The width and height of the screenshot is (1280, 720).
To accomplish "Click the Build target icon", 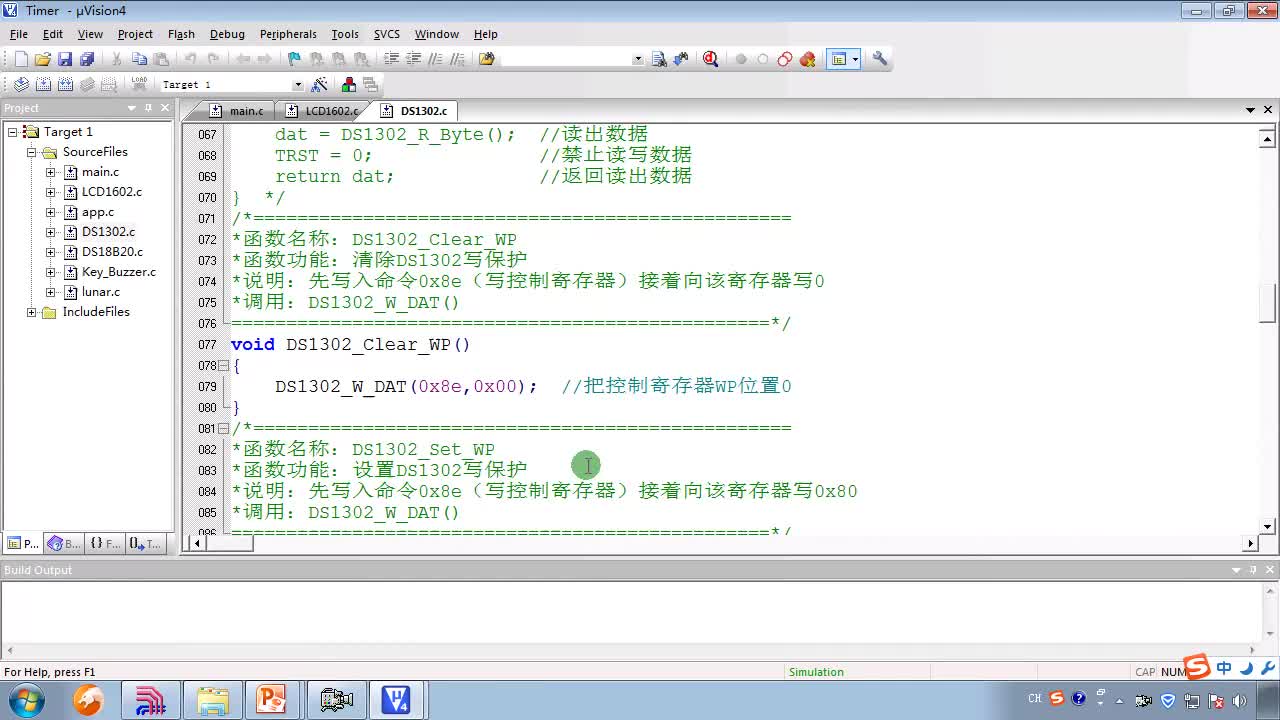I will coord(43,84).
